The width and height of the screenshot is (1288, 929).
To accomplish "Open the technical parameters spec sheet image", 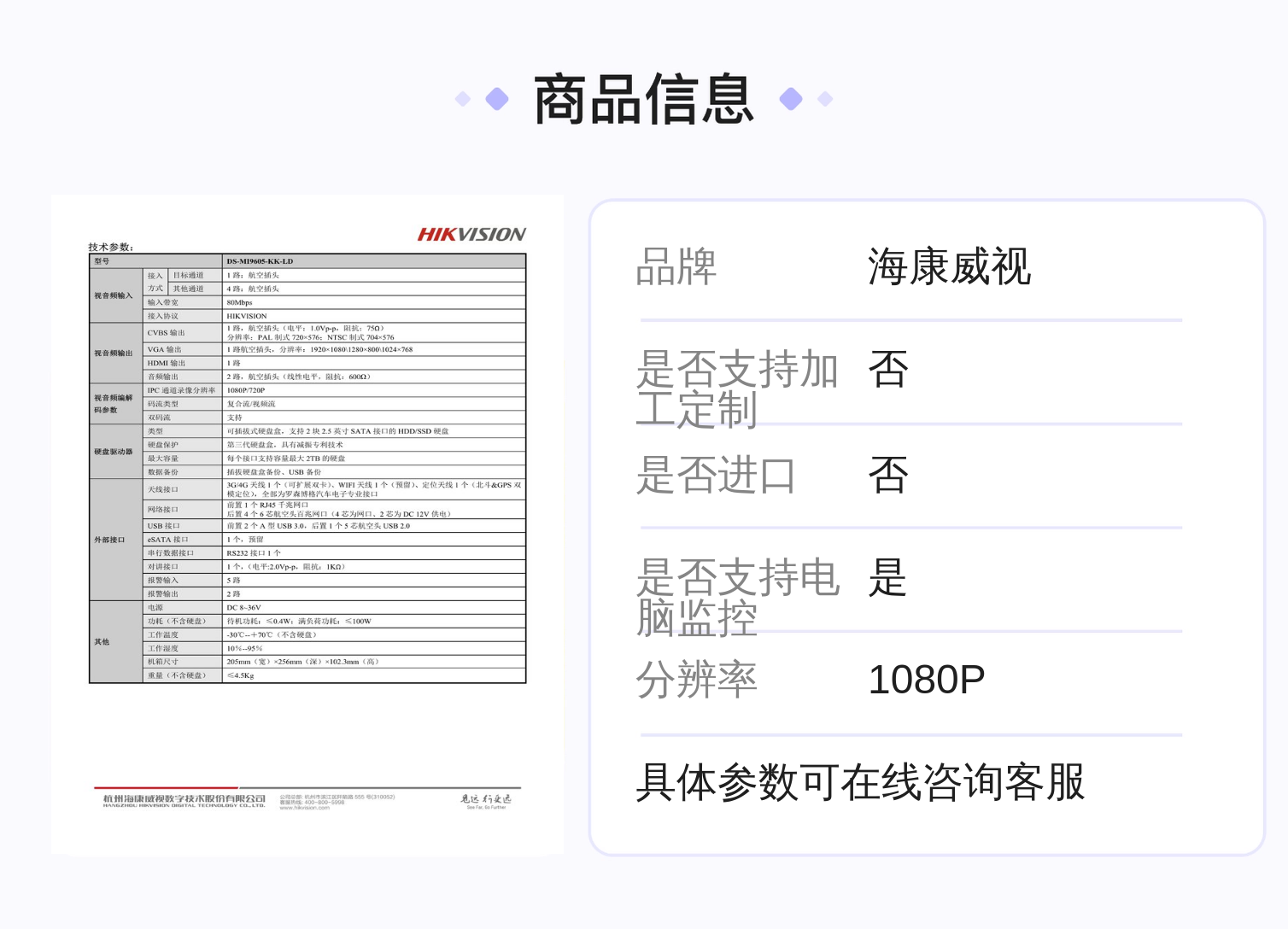I will [307, 524].
